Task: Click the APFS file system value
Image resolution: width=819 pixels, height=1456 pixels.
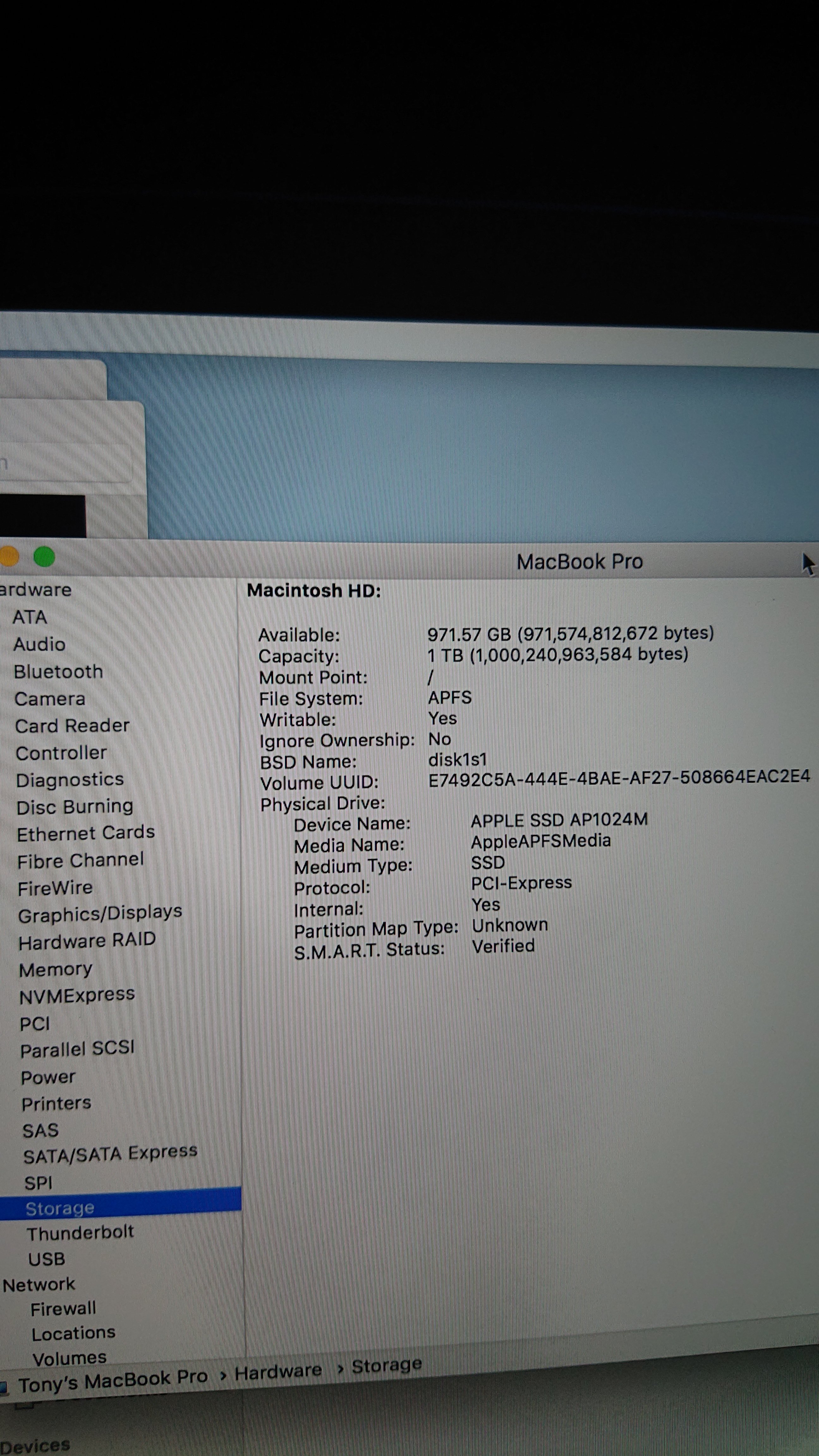Action: [449, 697]
